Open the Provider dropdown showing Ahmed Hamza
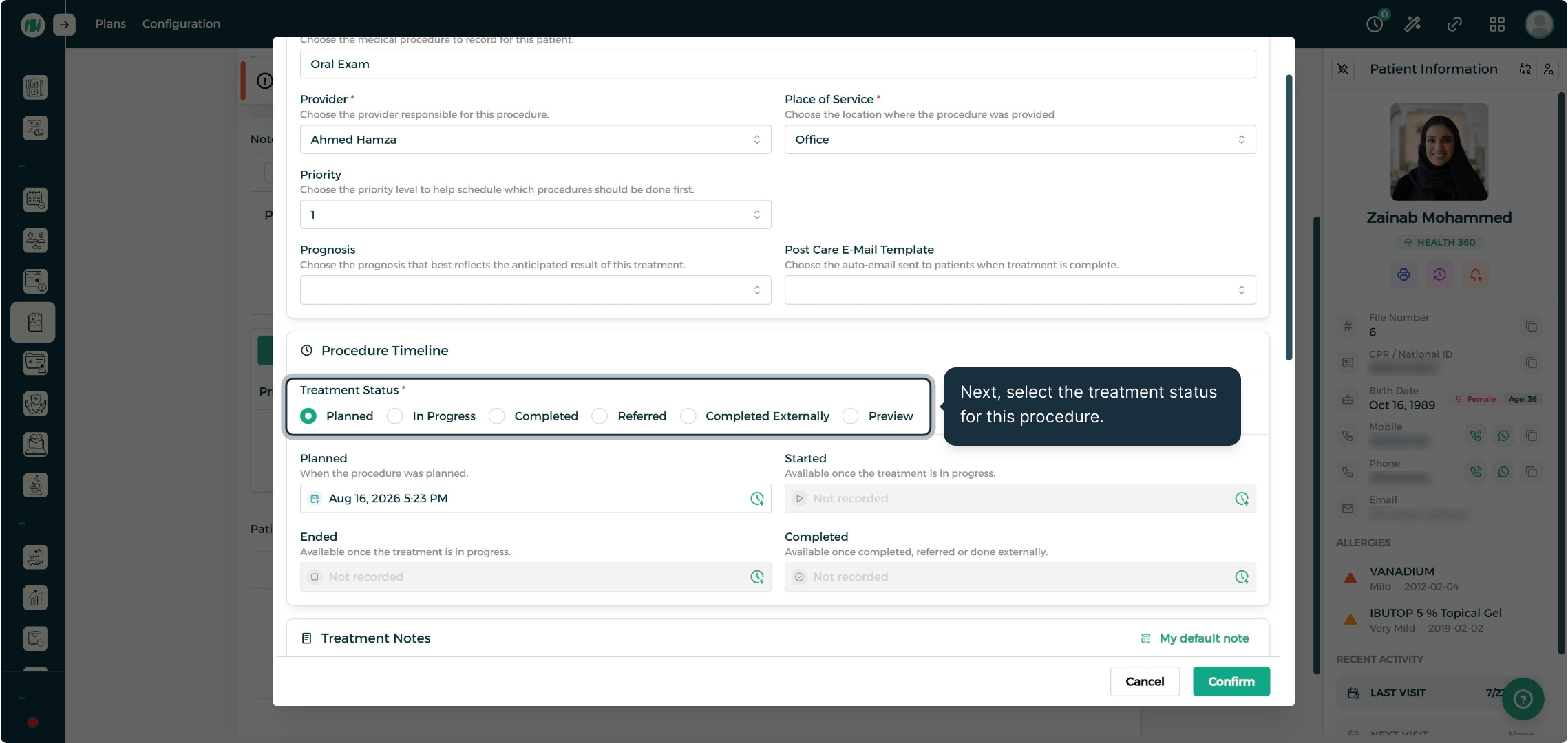1568x743 pixels. [536, 140]
